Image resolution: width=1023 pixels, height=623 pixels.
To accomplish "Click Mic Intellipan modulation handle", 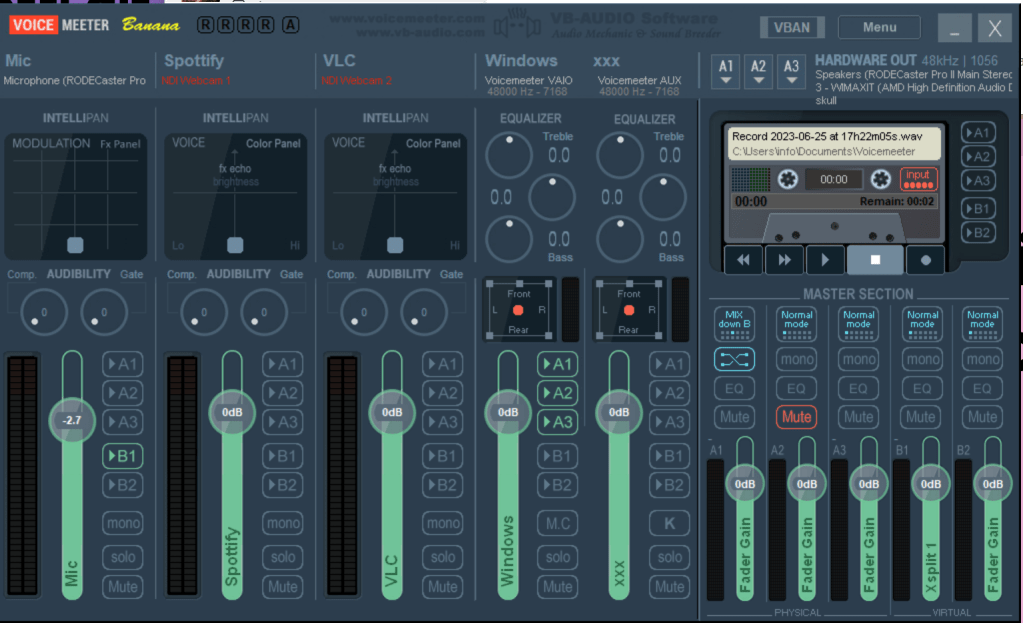I will 75,245.
